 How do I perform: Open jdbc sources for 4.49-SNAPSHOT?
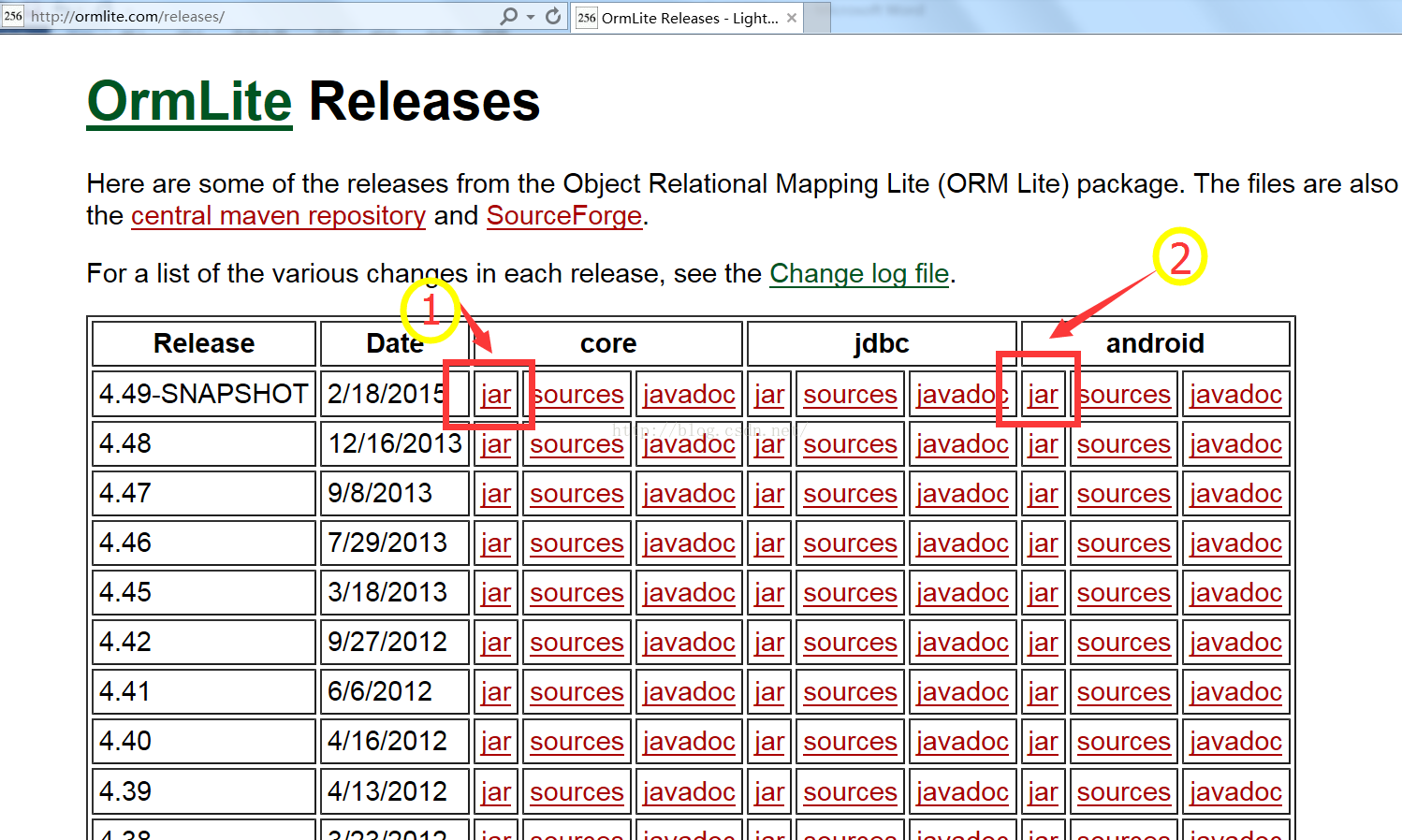[850, 395]
